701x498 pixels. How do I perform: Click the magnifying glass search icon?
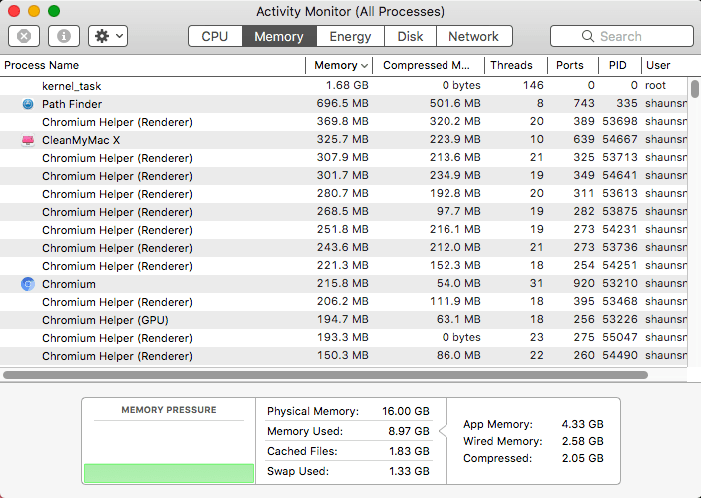587,36
